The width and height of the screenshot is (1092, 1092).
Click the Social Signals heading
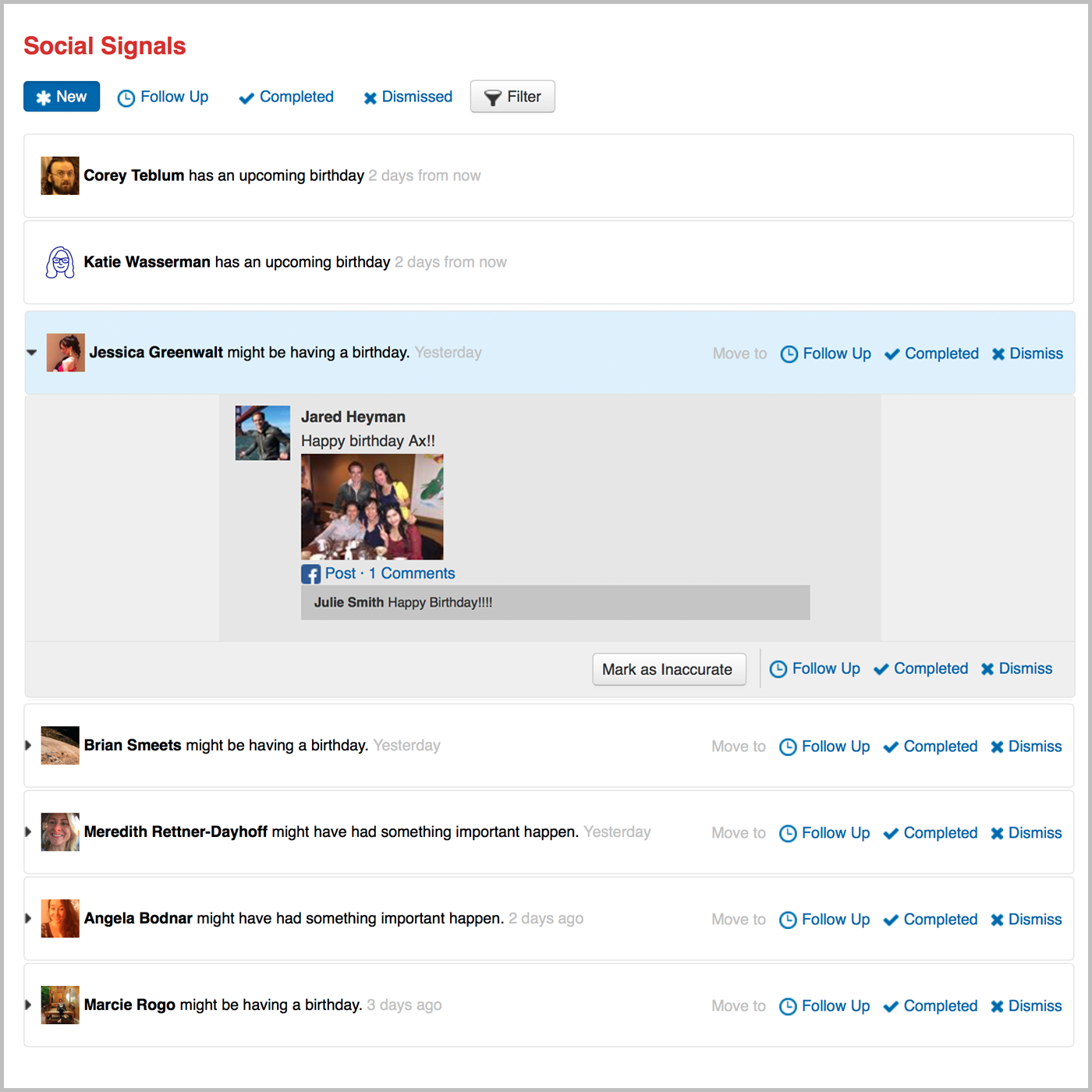tap(105, 46)
